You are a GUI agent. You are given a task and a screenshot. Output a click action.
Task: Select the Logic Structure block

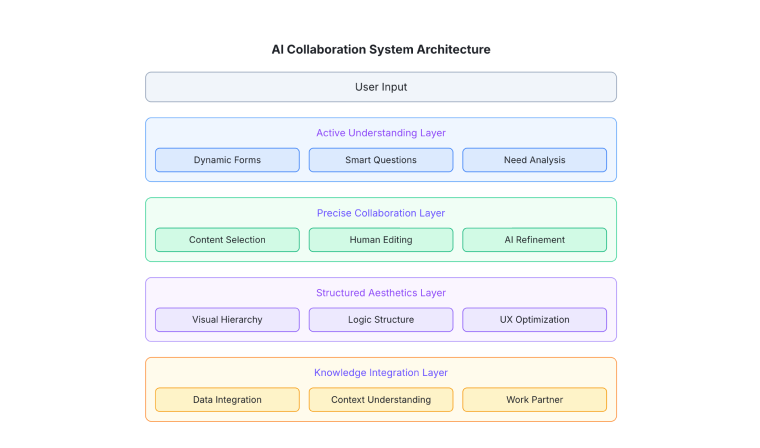tap(381, 320)
